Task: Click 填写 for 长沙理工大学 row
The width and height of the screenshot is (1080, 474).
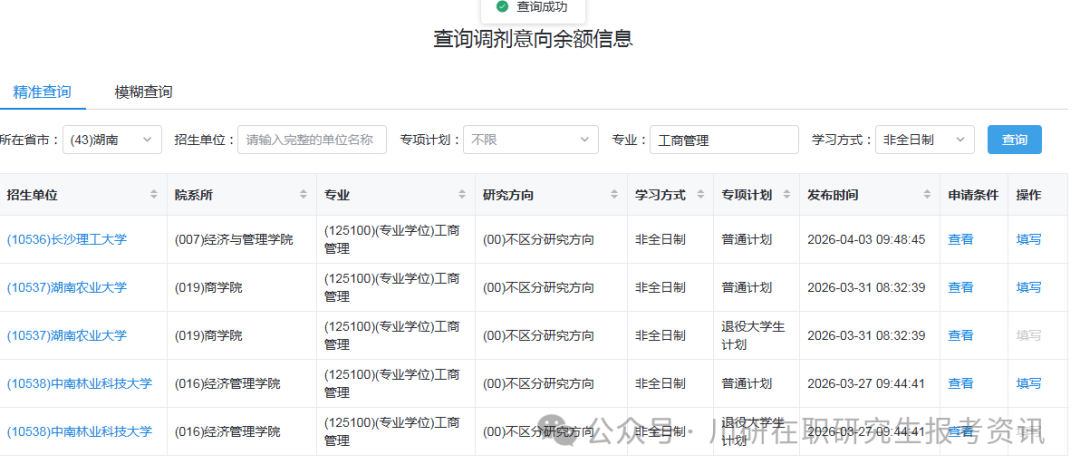Action: [x=1028, y=240]
